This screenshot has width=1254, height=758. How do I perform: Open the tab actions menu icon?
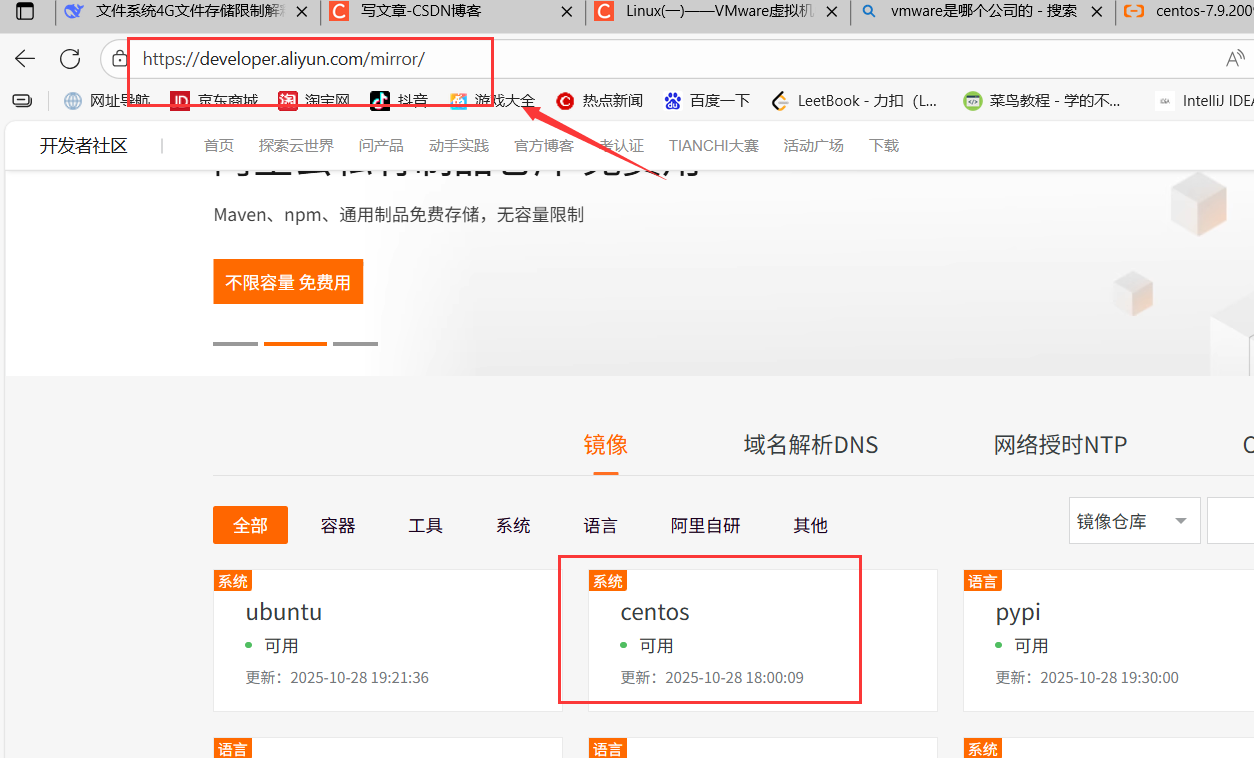pyautogui.click(x=25, y=12)
